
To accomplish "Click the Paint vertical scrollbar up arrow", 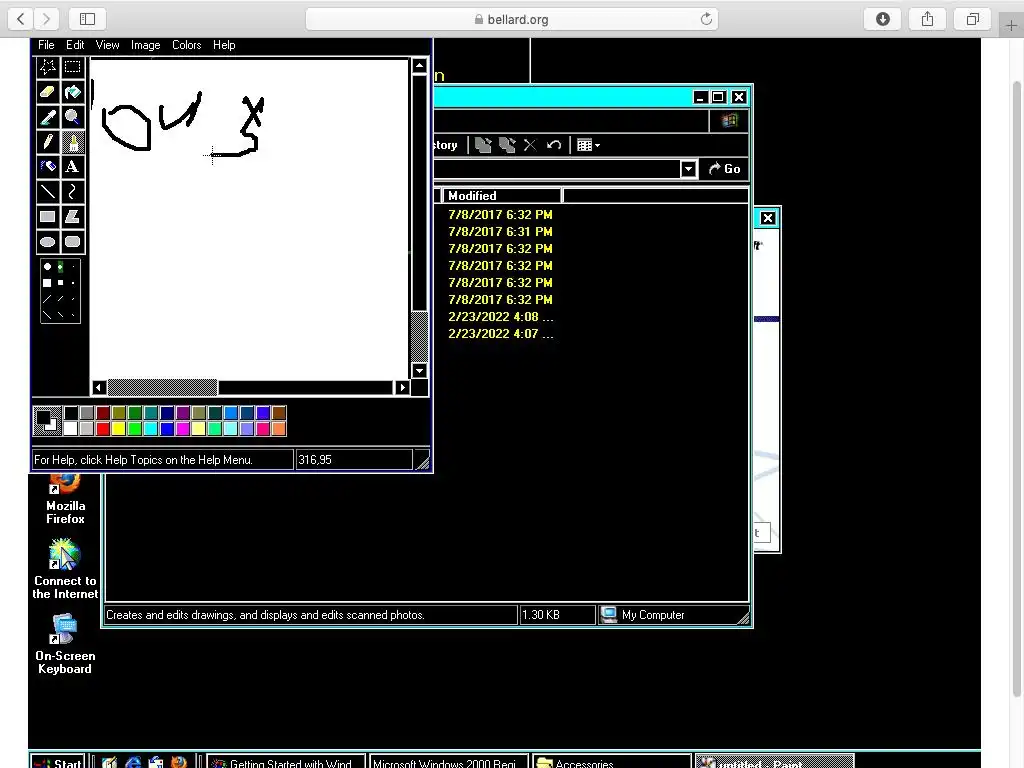I will pos(419,65).
